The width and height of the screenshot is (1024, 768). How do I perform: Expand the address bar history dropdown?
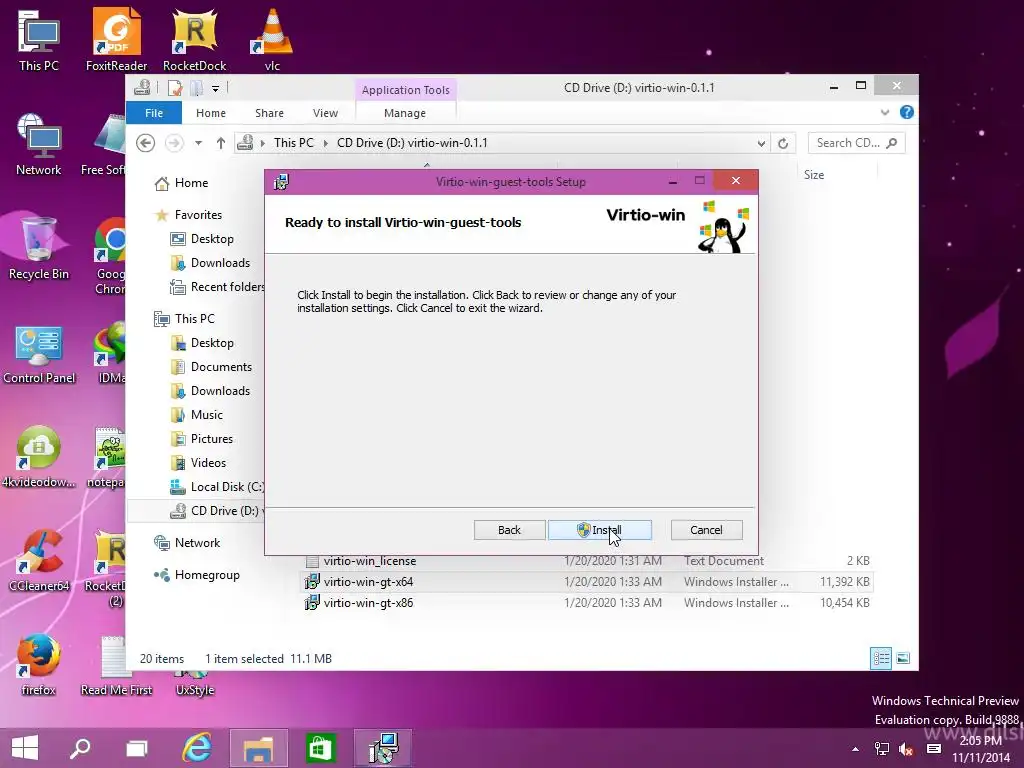[761, 143]
